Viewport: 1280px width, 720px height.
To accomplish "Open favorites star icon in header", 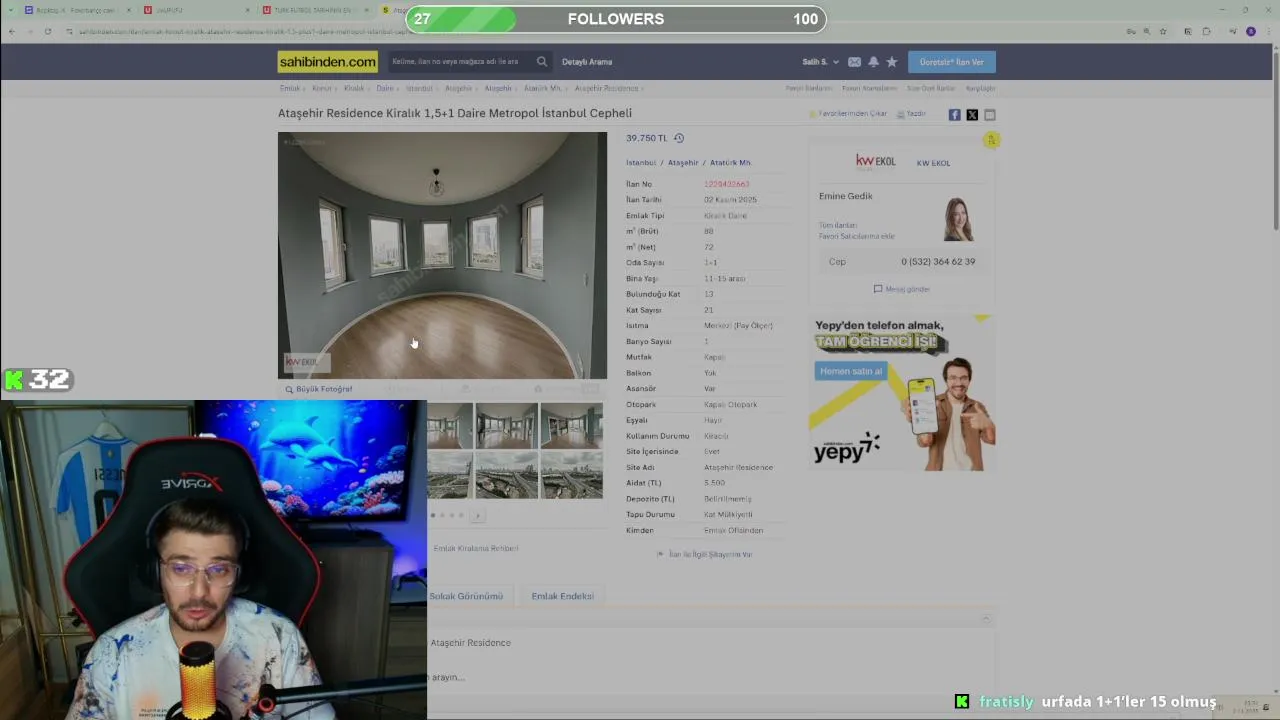I will click(x=892, y=62).
